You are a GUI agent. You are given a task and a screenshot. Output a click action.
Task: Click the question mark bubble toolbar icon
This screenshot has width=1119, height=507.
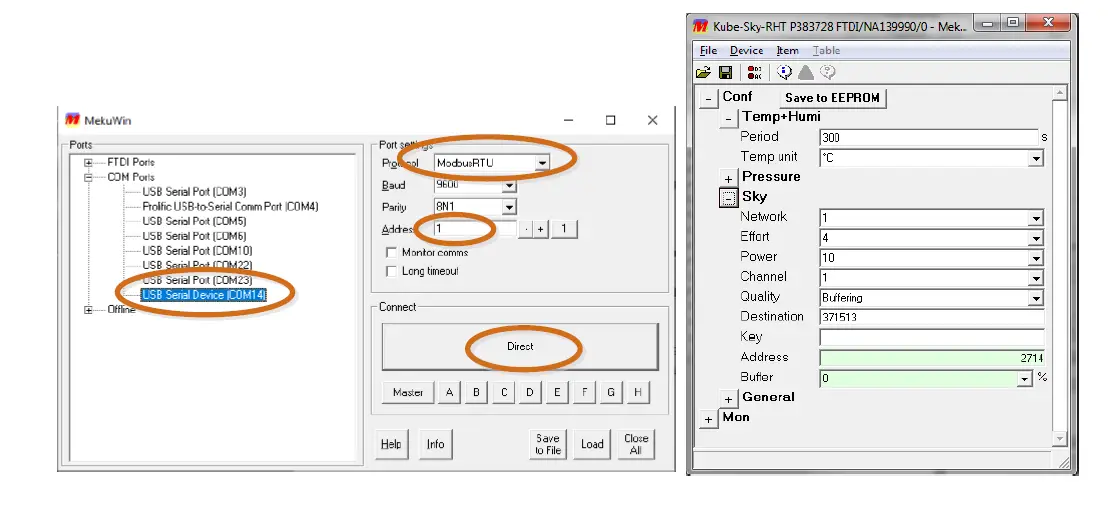827,72
